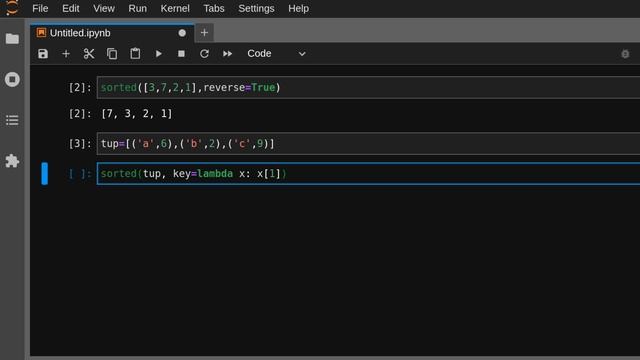Open the Kernel menu
The height and width of the screenshot is (360, 640).
(x=175, y=8)
